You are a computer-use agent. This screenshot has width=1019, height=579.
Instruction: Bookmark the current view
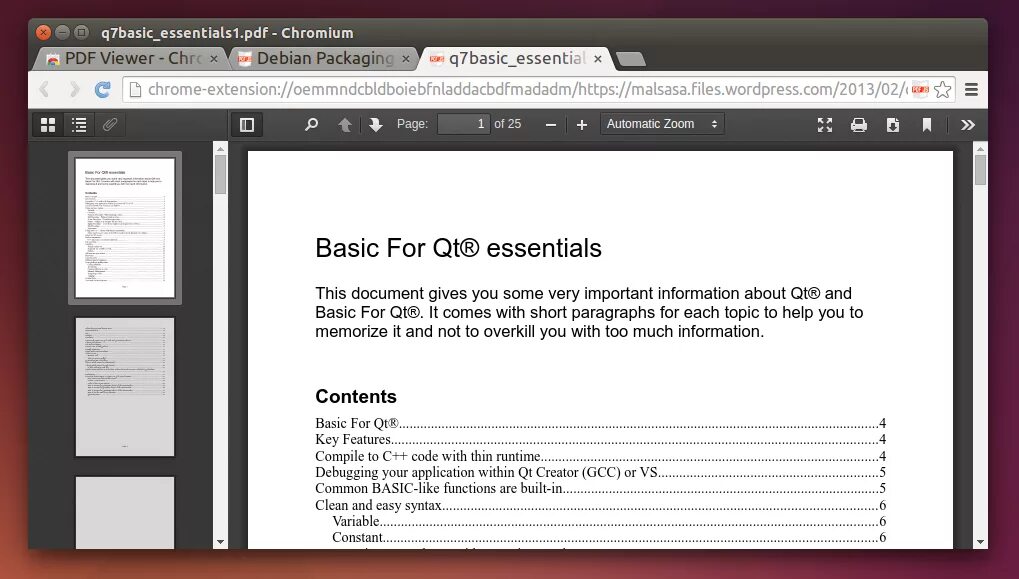(927, 125)
